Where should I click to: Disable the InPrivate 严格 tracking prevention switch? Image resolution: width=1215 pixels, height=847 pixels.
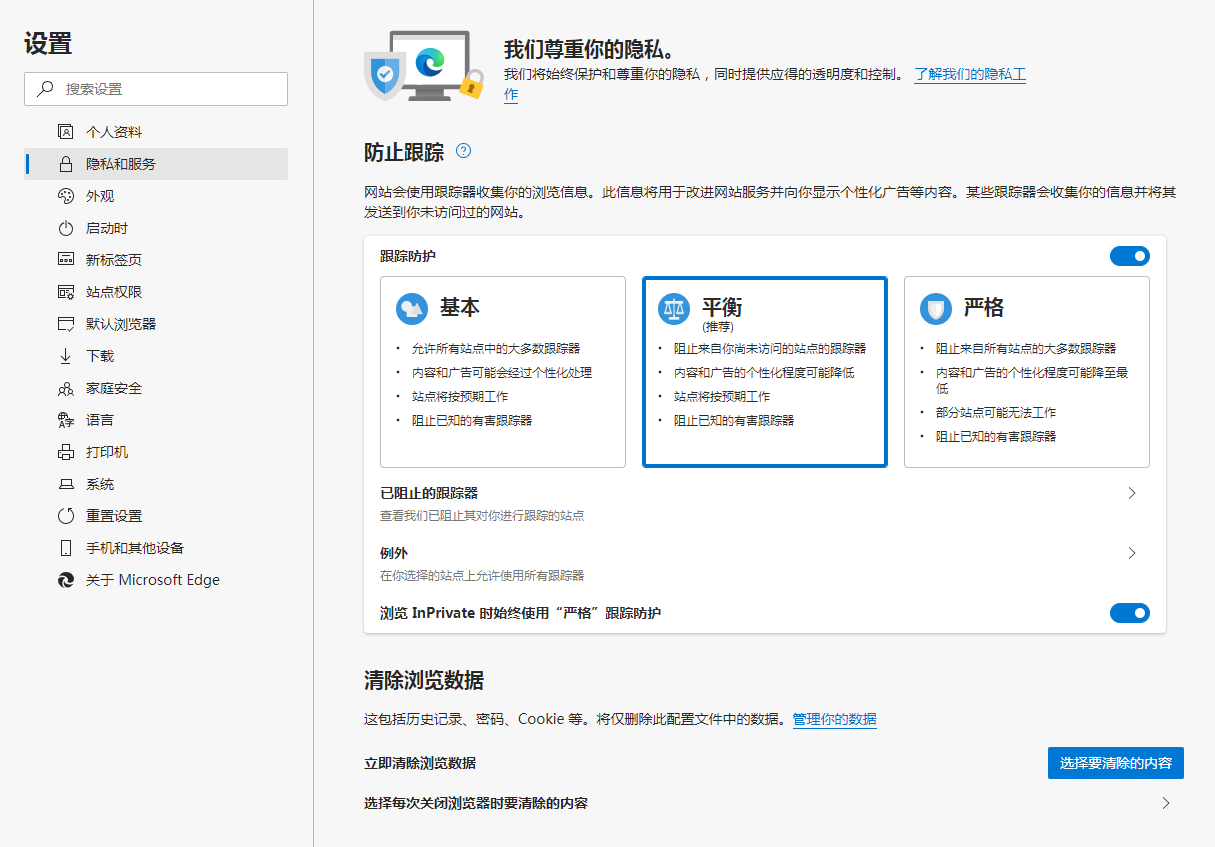[1129, 613]
